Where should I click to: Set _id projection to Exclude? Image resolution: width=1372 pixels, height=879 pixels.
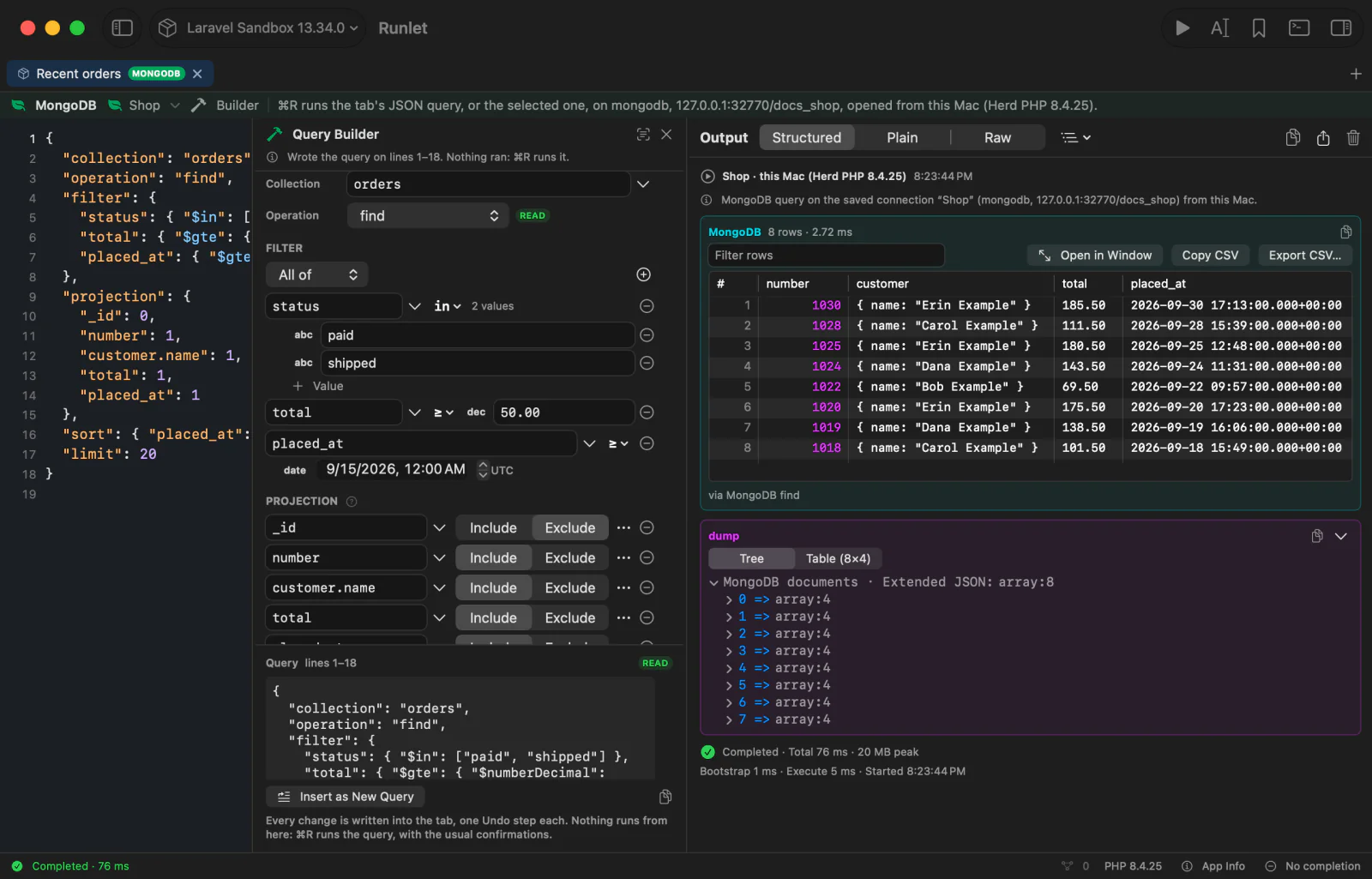click(x=570, y=527)
